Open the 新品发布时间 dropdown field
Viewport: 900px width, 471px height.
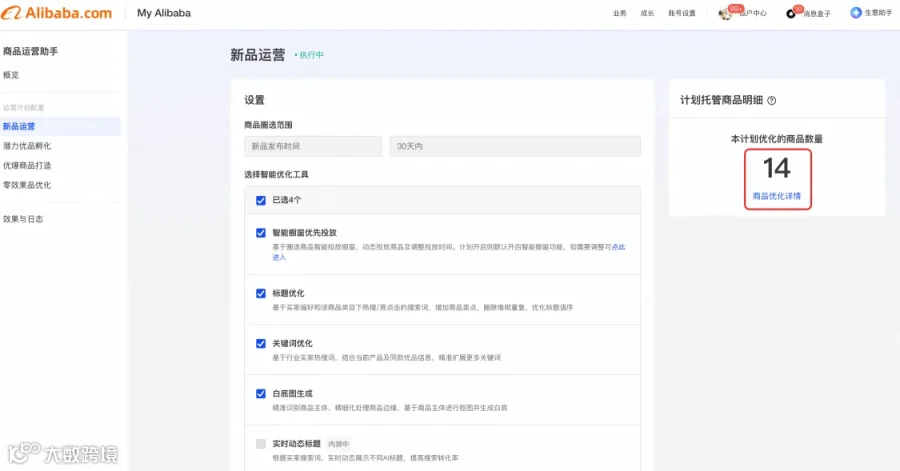[x=313, y=146]
